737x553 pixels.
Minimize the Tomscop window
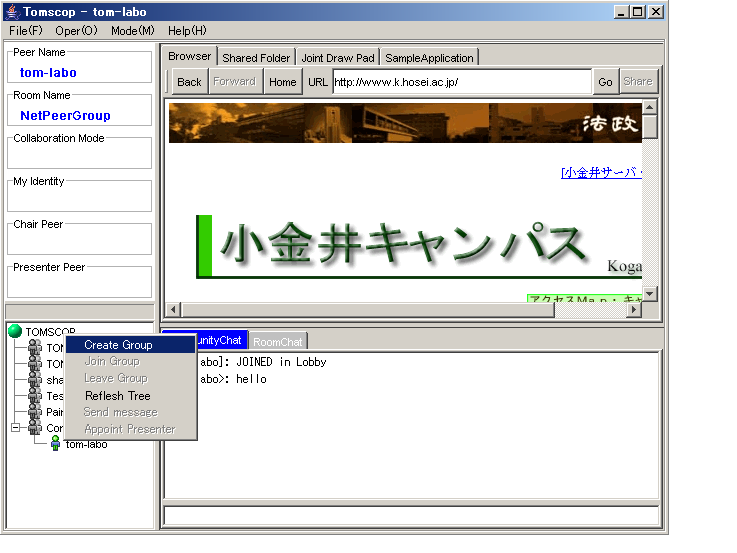(621, 12)
